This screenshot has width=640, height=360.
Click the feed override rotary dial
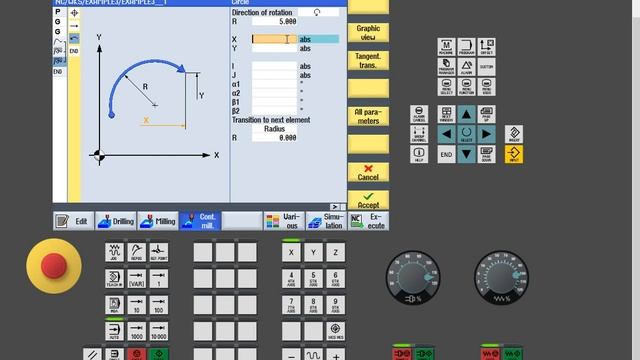pos(501,278)
